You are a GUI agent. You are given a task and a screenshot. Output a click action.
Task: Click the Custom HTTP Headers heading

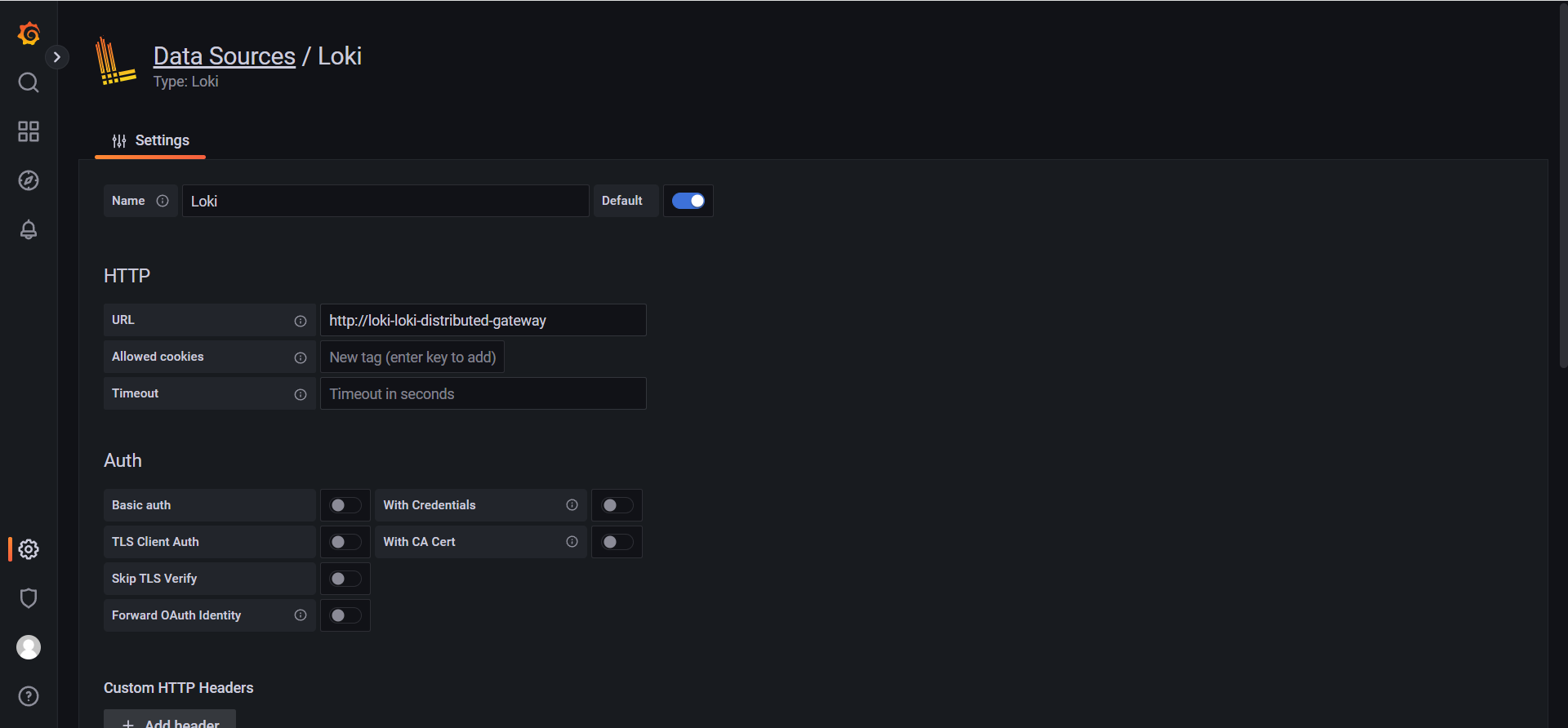click(x=179, y=688)
